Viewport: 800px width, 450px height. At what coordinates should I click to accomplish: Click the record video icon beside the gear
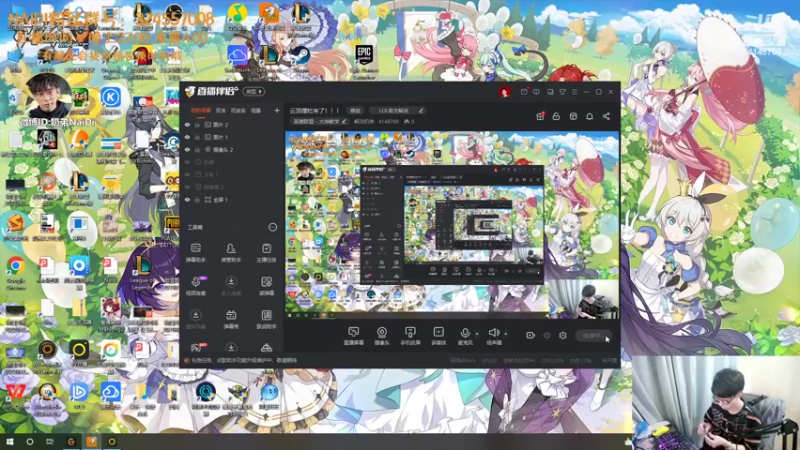[x=531, y=335]
